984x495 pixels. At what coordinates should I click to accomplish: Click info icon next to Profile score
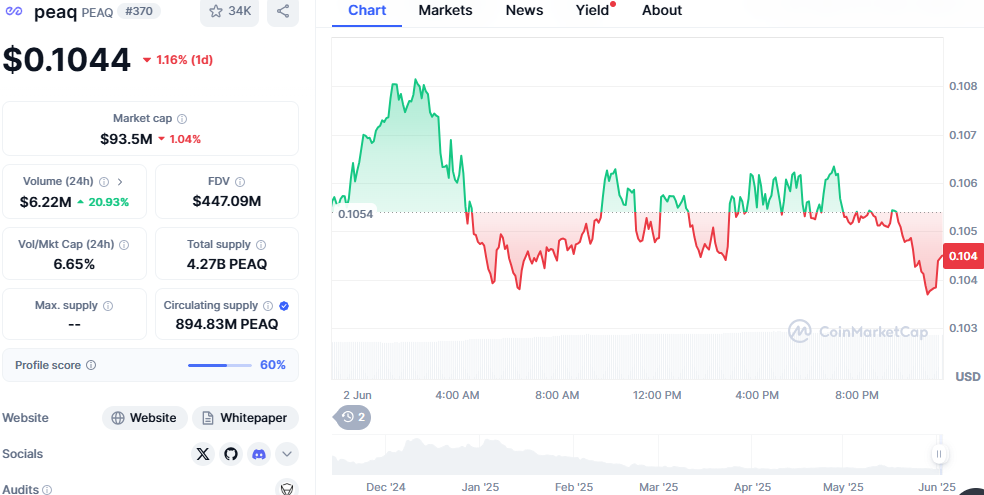(91, 365)
